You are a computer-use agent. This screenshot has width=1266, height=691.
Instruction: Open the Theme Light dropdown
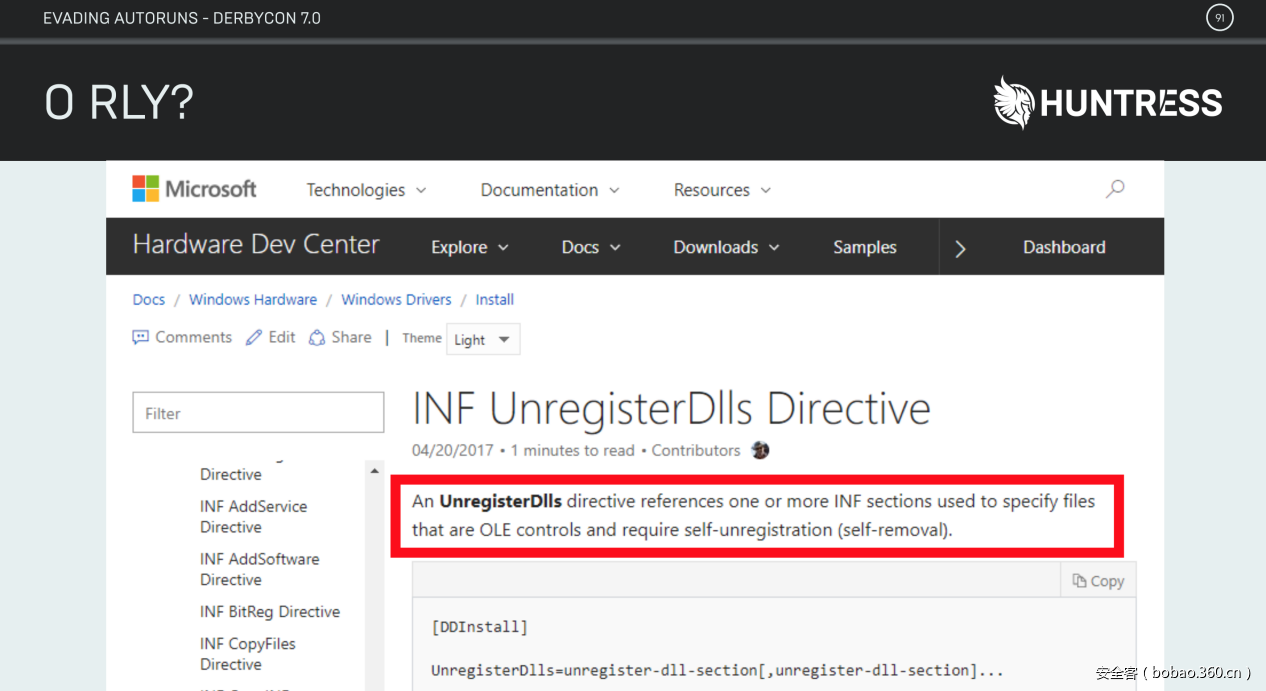click(483, 340)
